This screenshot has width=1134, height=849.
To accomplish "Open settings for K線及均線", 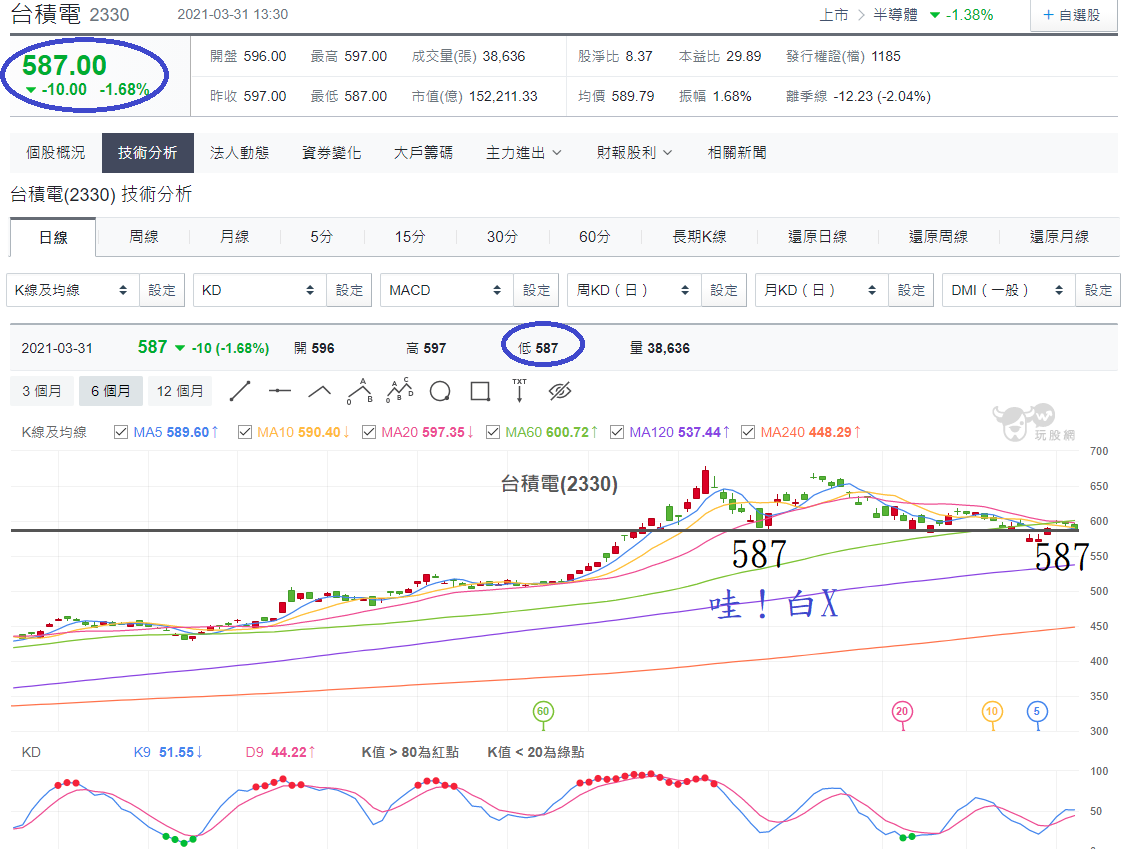I will 162,290.
